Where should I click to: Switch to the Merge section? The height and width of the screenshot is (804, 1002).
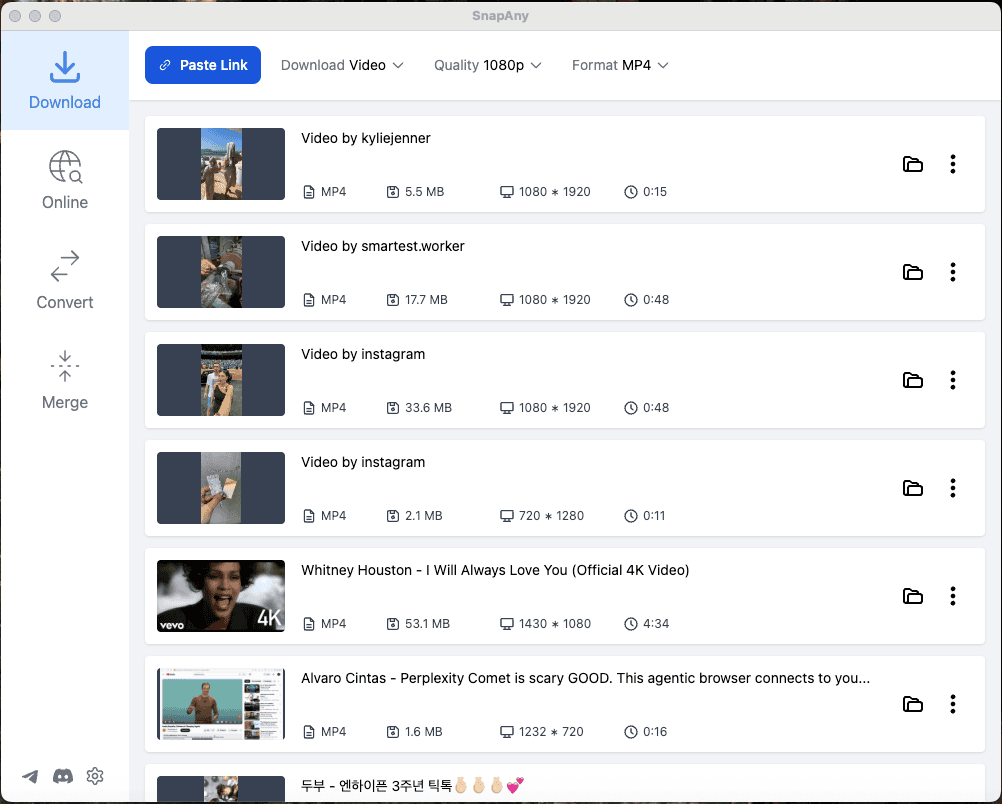[x=65, y=380]
